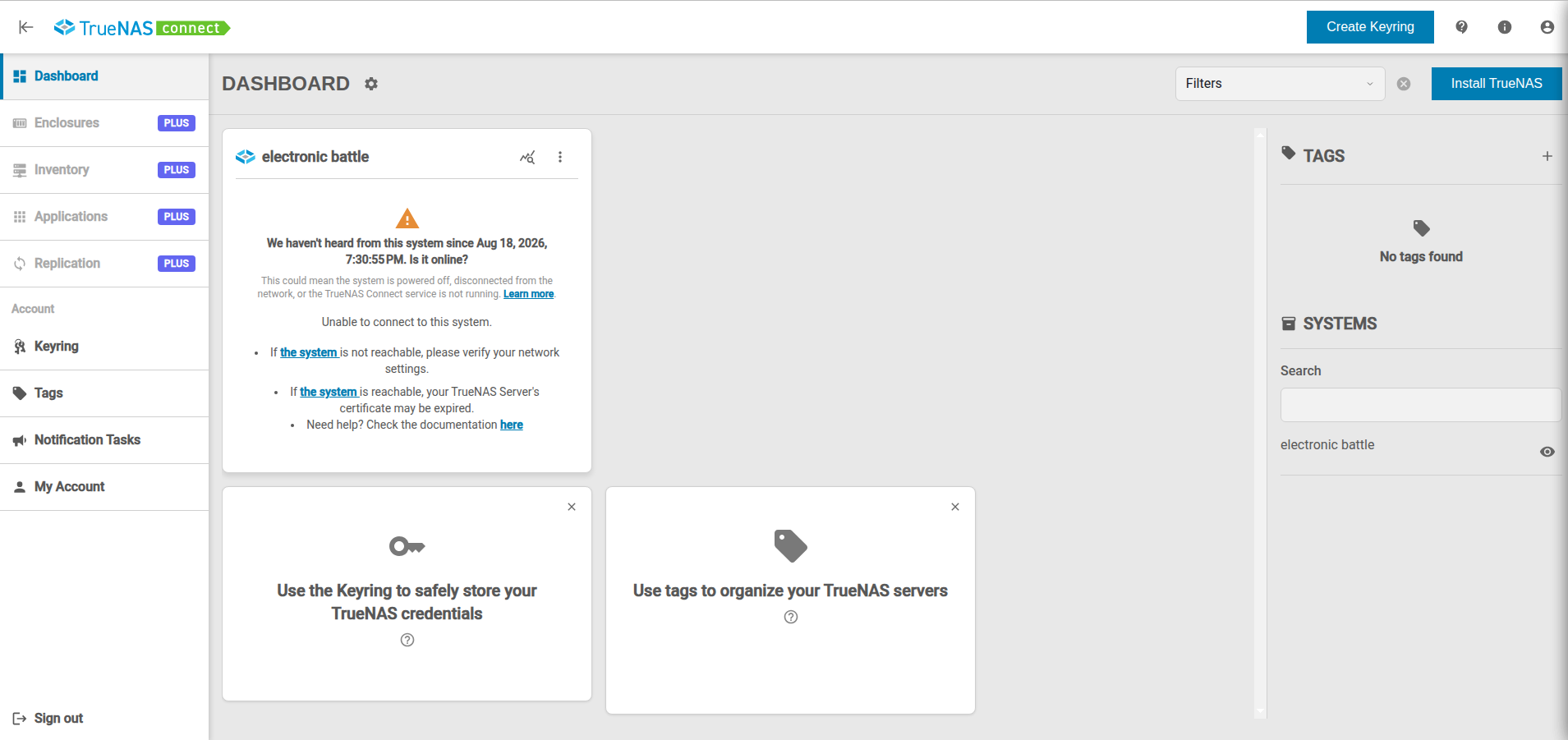
Task: Click the electronic battle card logo icon
Action: [246, 157]
